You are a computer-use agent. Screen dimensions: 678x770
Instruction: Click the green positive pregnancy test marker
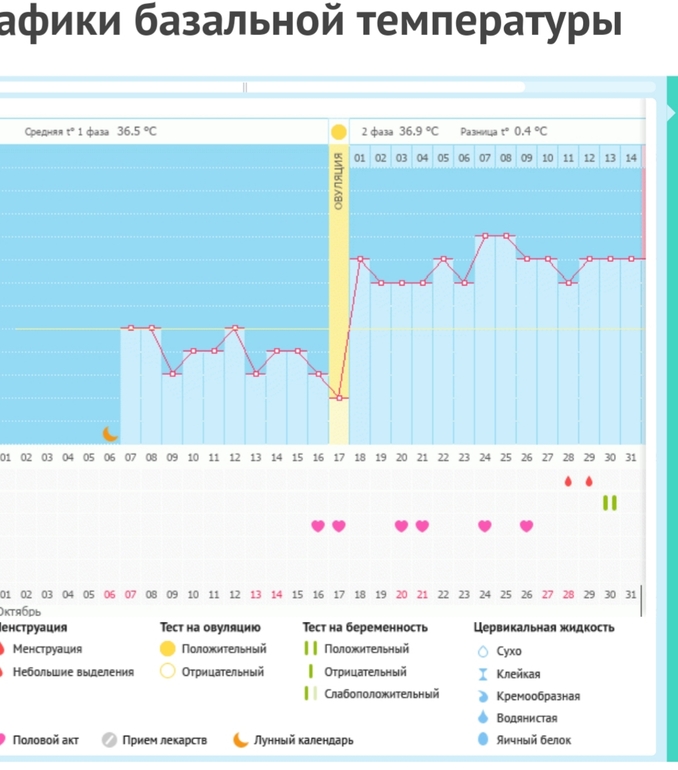[609, 503]
